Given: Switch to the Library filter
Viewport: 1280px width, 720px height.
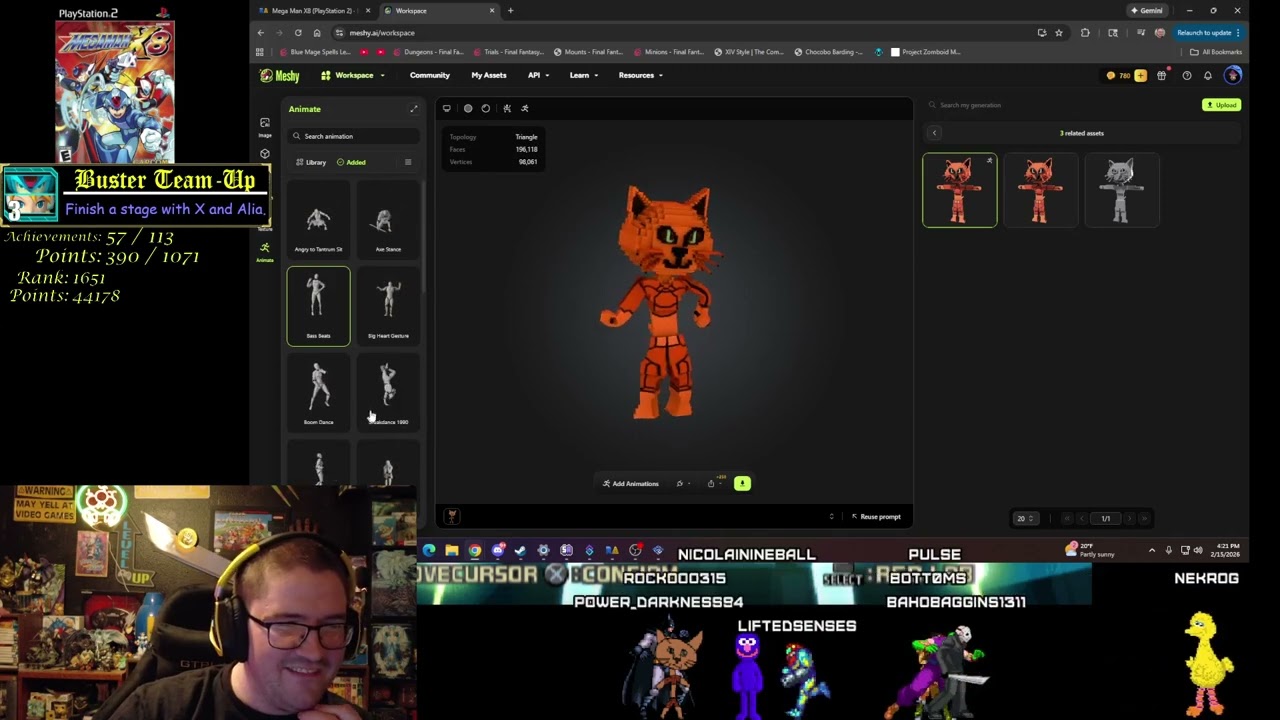Looking at the screenshot, I should coord(311,162).
